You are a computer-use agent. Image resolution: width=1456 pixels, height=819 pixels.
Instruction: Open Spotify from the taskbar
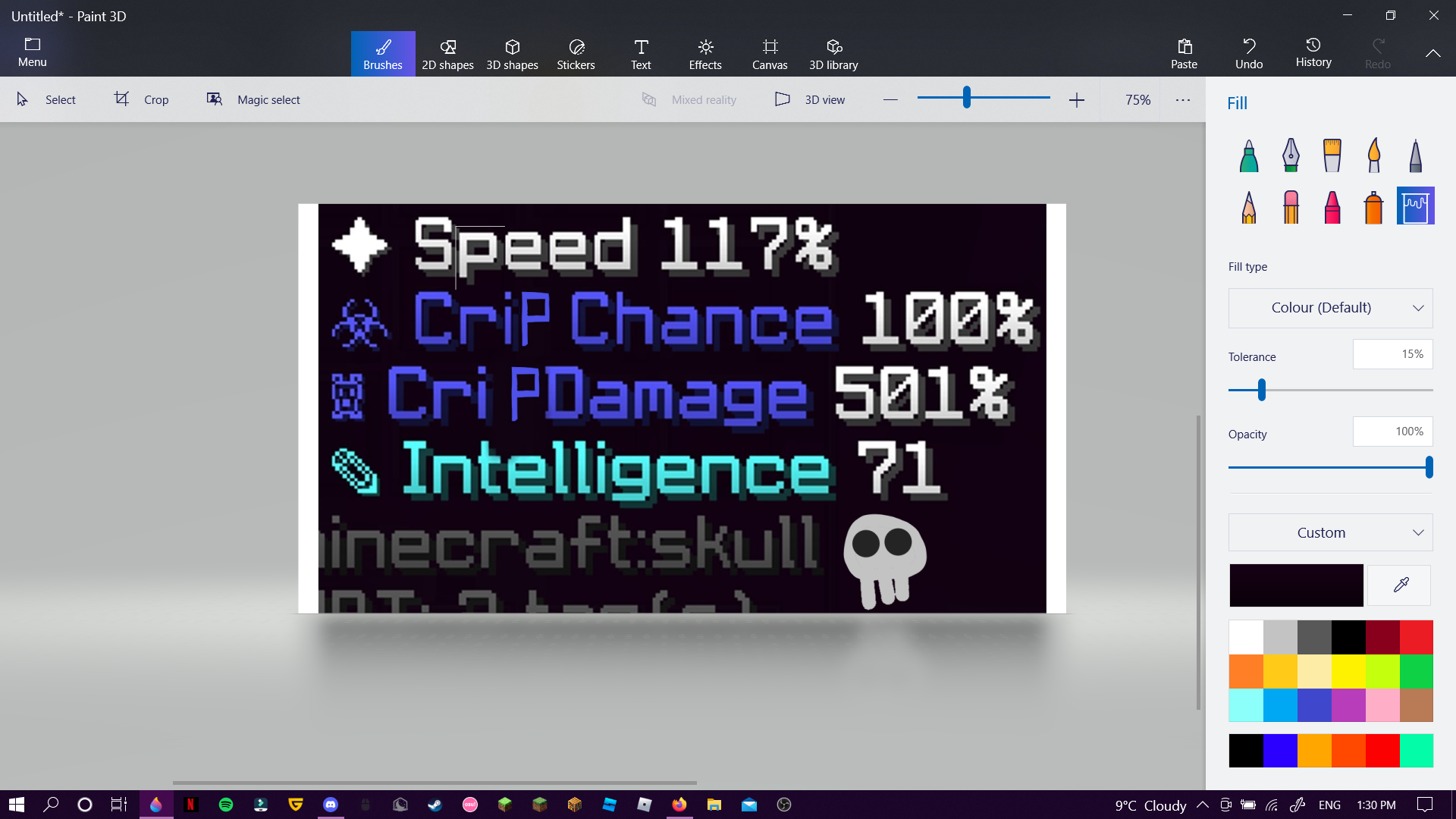[226, 805]
